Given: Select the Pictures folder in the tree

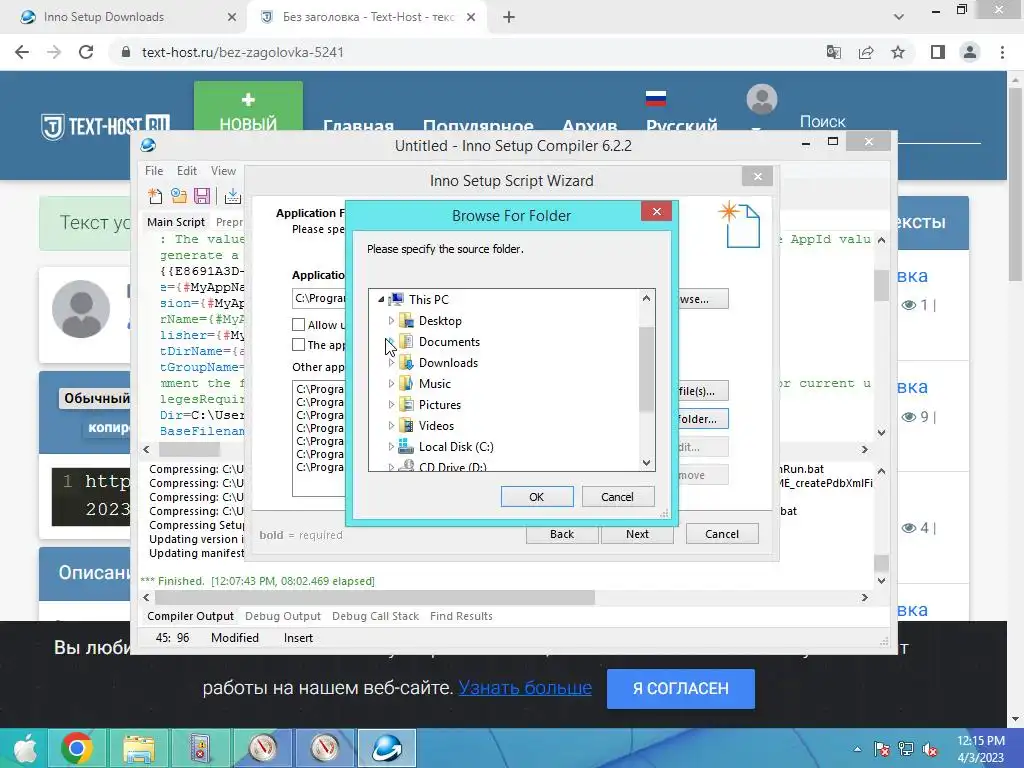Looking at the screenshot, I should (x=440, y=404).
